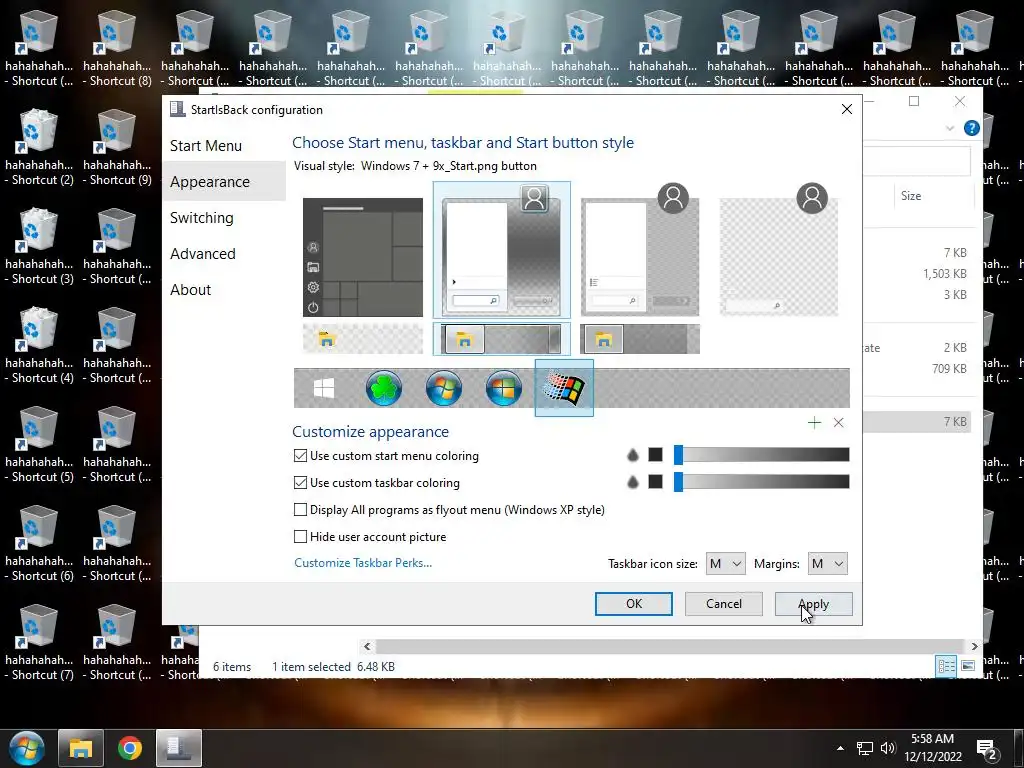Toggle Use custom taskbar coloring

pyautogui.click(x=377, y=483)
